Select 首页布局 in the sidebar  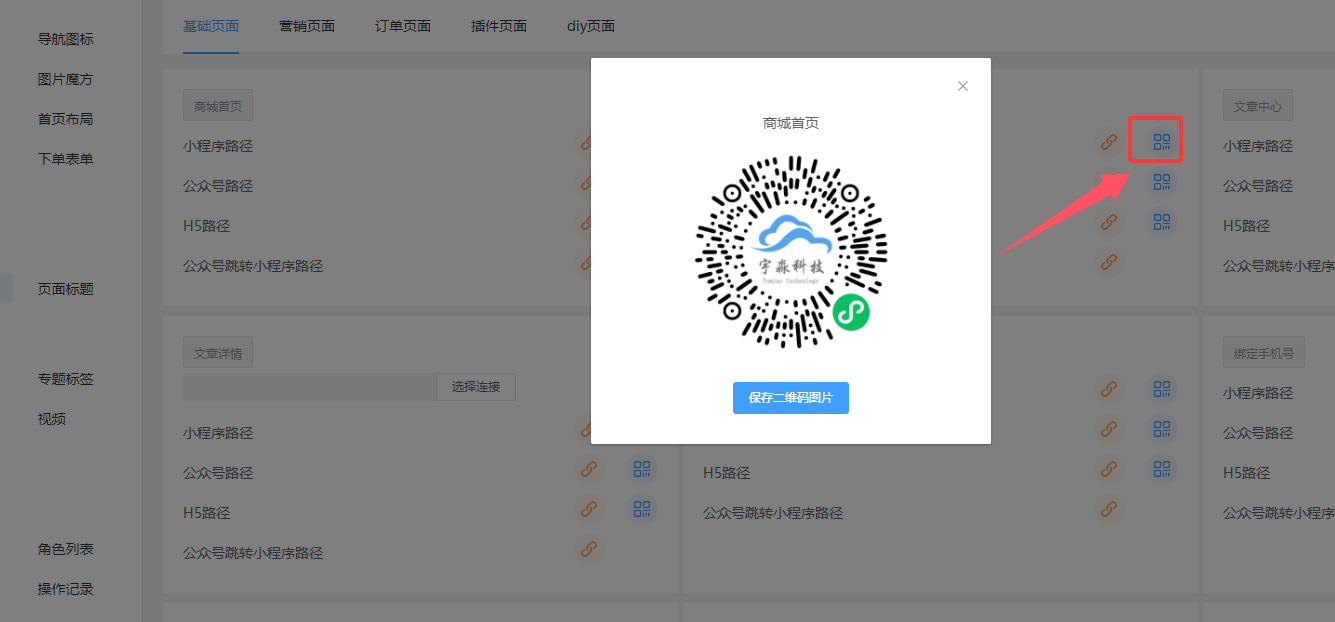click(66, 119)
